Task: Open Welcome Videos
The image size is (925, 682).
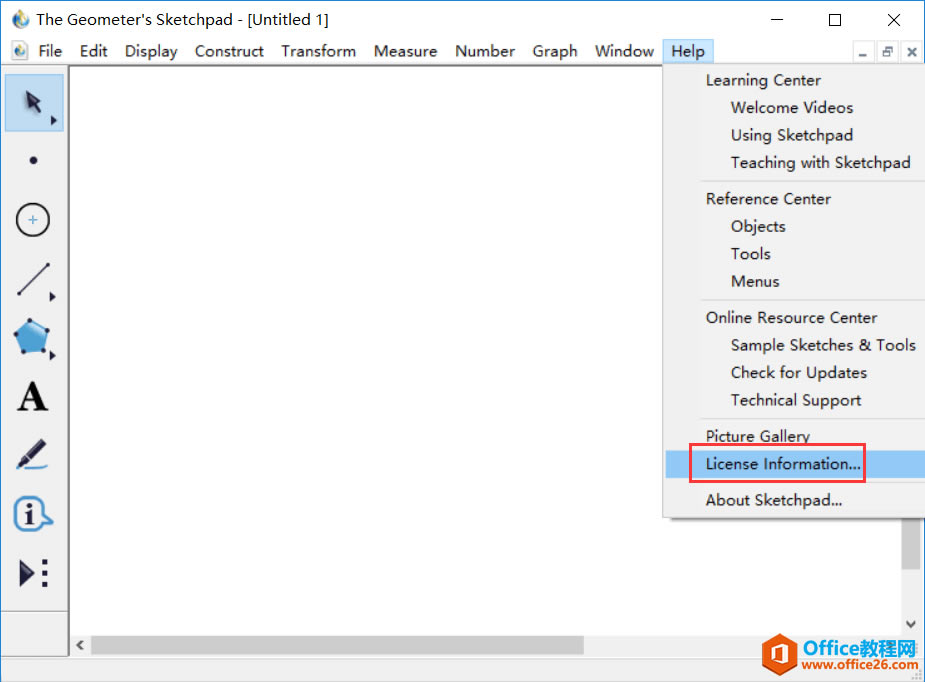Action: pyautogui.click(x=792, y=107)
